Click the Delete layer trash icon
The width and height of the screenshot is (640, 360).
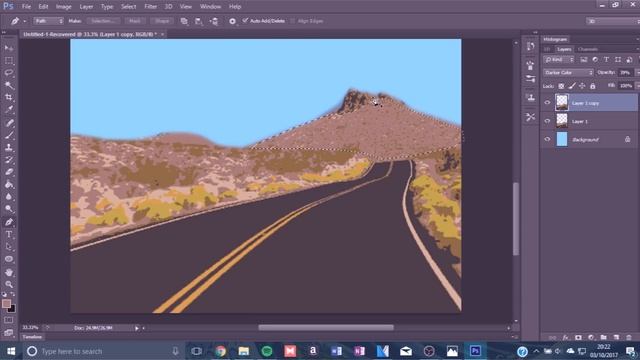coord(629,338)
